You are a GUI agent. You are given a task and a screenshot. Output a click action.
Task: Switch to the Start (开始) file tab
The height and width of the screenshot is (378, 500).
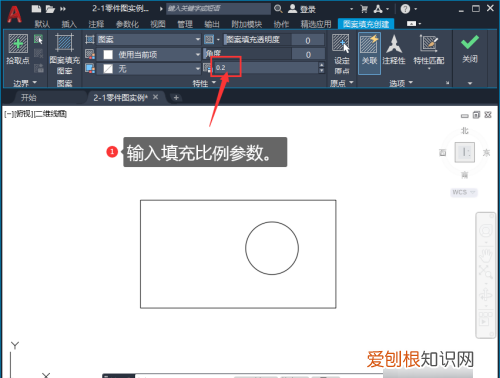pyautogui.click(x=29, y=98)
